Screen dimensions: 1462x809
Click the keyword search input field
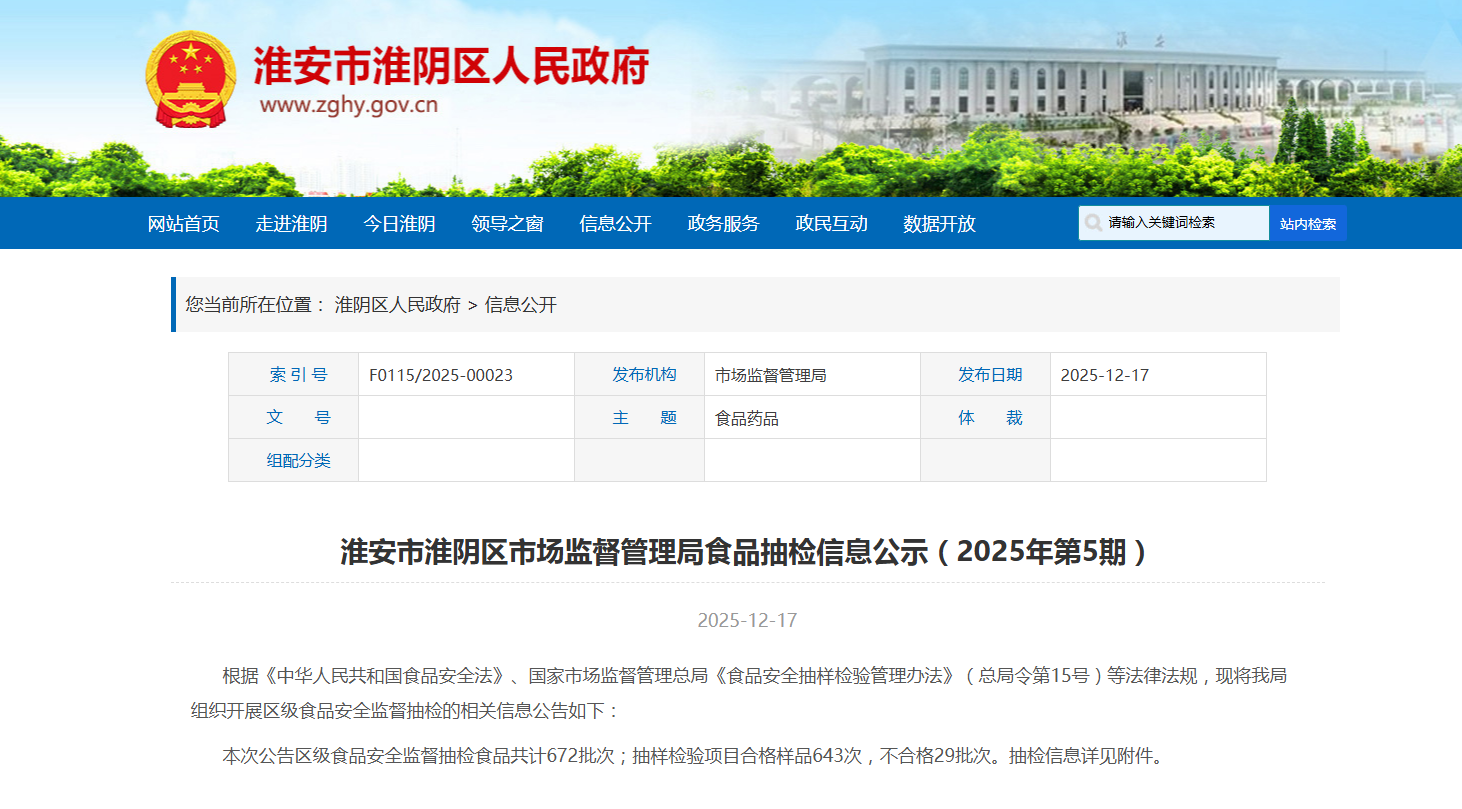[1183, 223]
